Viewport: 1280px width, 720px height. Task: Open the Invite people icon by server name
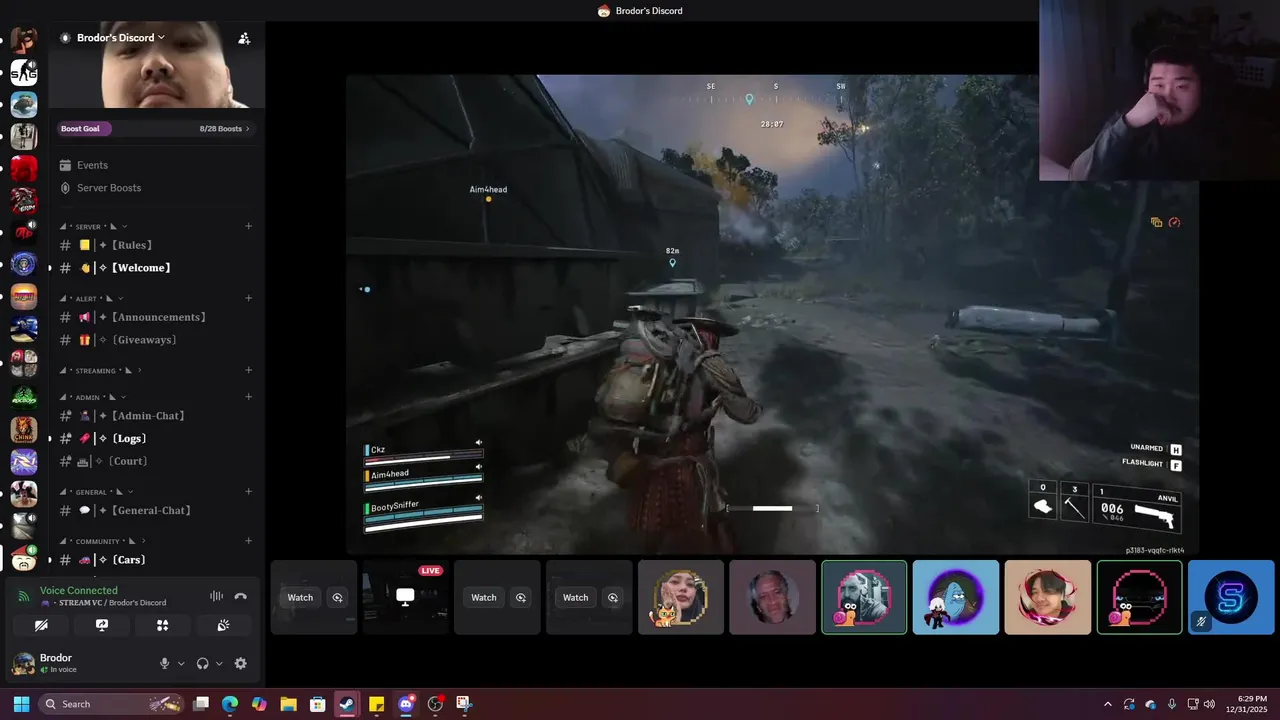[244, 38]
